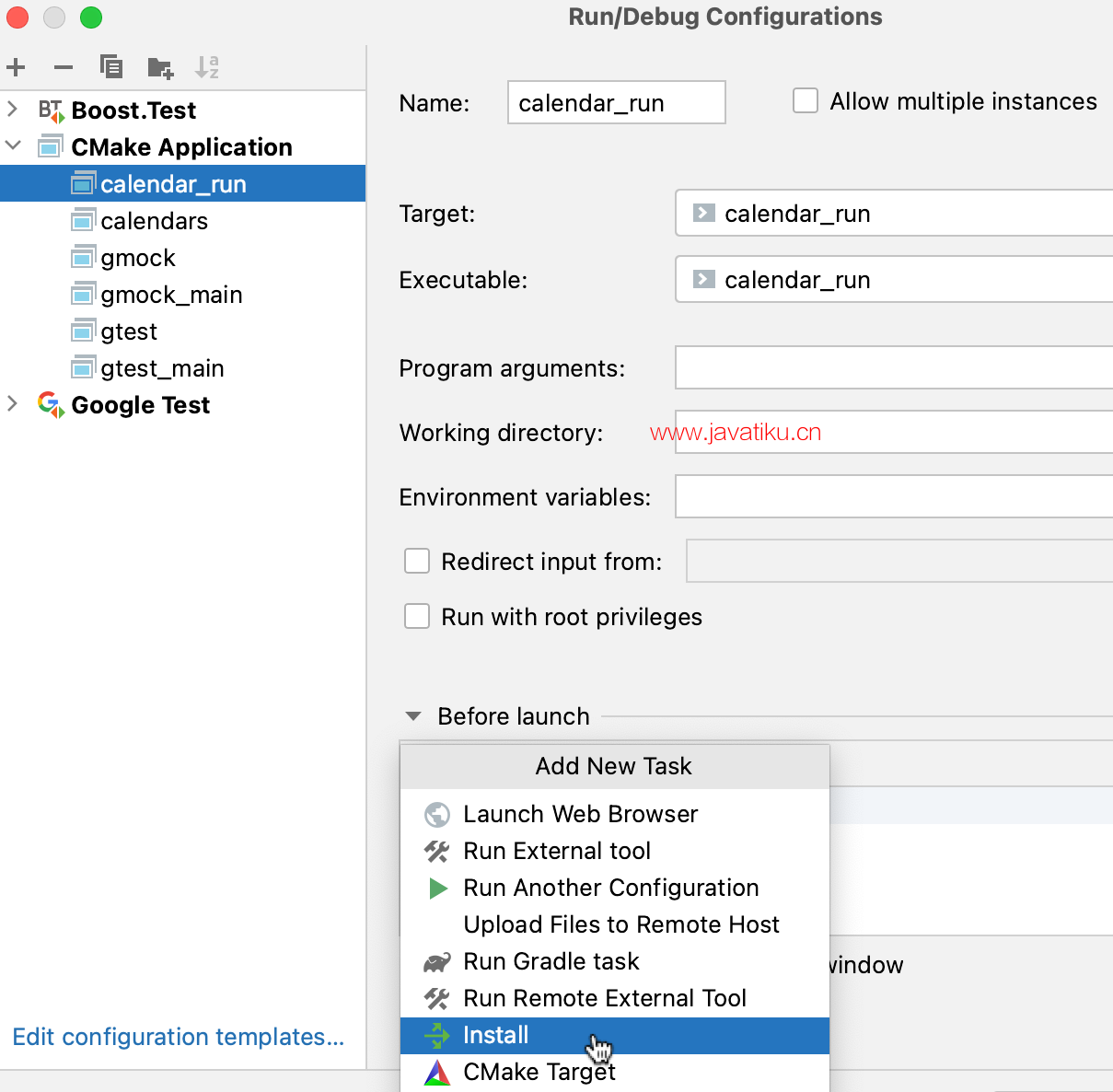Viewport: 1113px width, 1092px height.
Task: Enable Allow multiple instances checkbox
Action: [806, 100]
